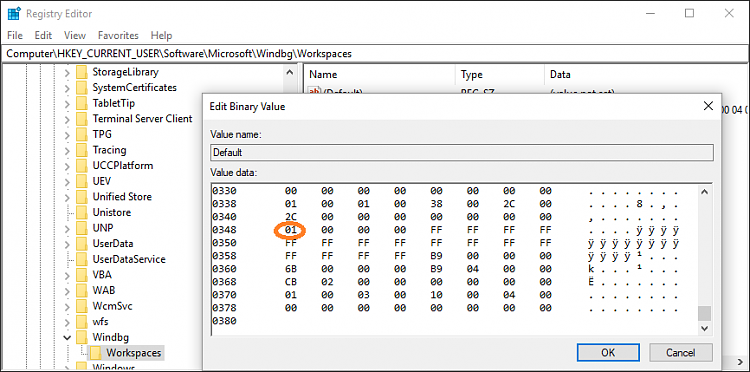Expand the UserData key
The height and width of the screenshot is (372, 750).
tap(67, 243)
